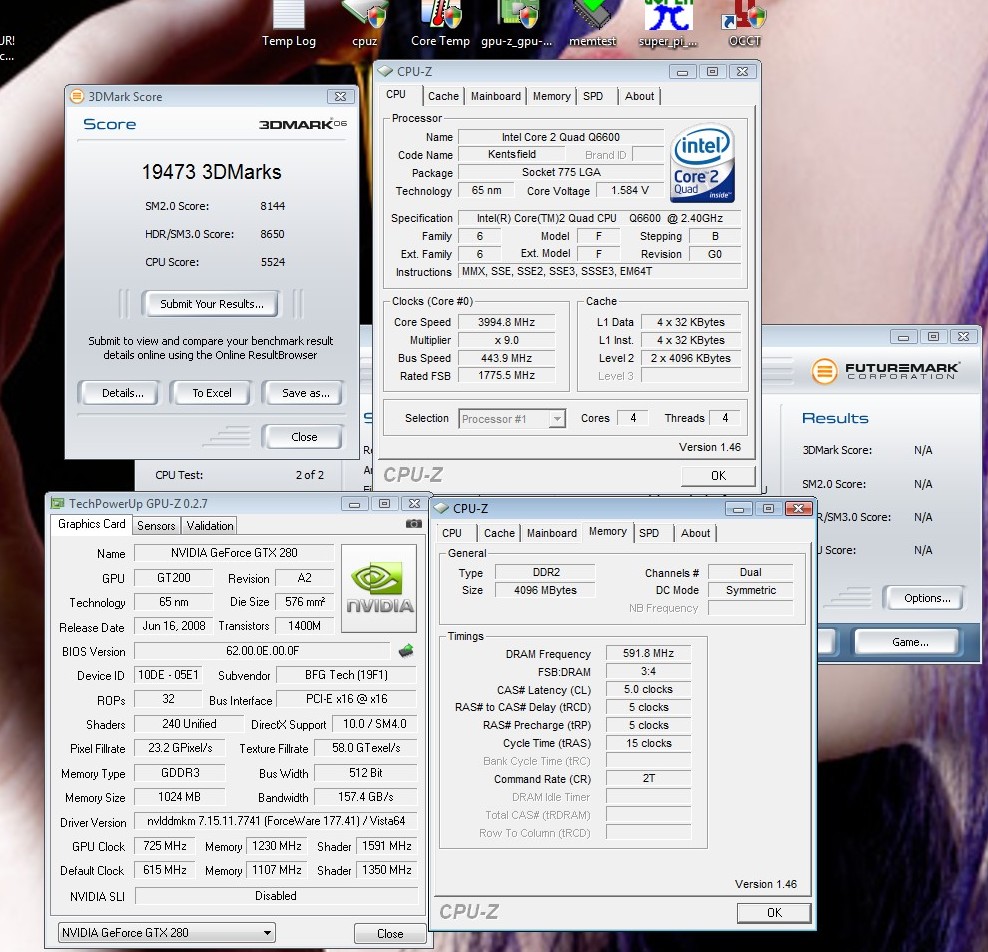The height and width of the screenshot is (952, 988).
Task: Click the DRAM Frequency value 591.8 MHz
Action: tap(648, 653)
